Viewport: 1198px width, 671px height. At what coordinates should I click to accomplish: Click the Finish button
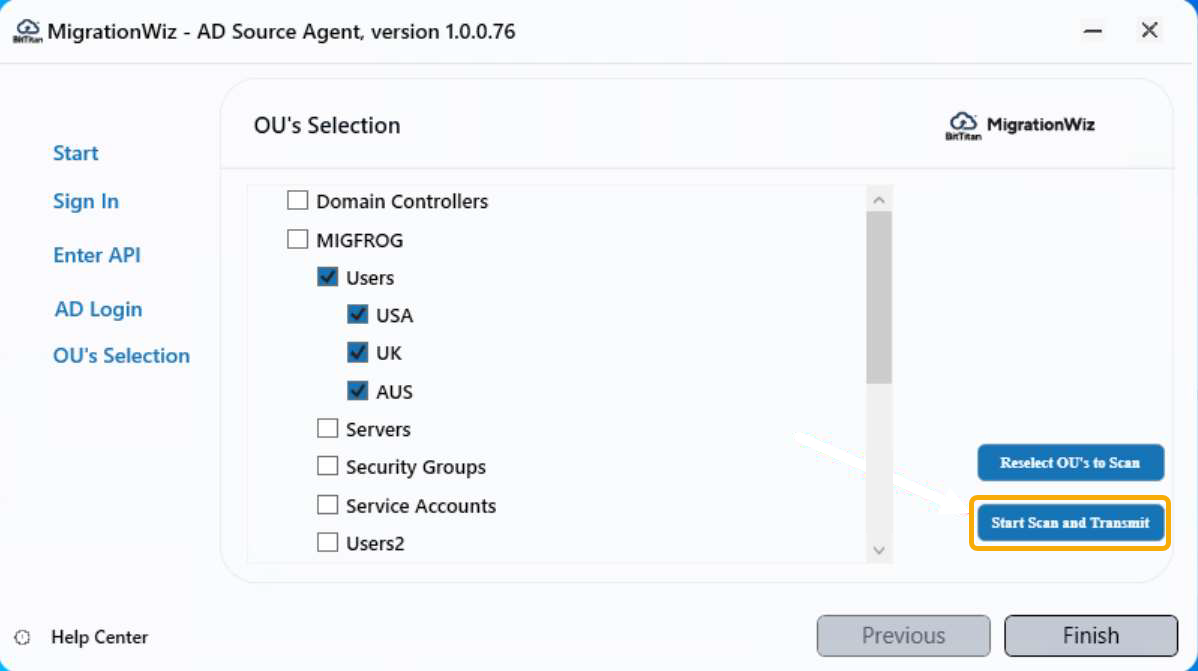[1091, 636]
